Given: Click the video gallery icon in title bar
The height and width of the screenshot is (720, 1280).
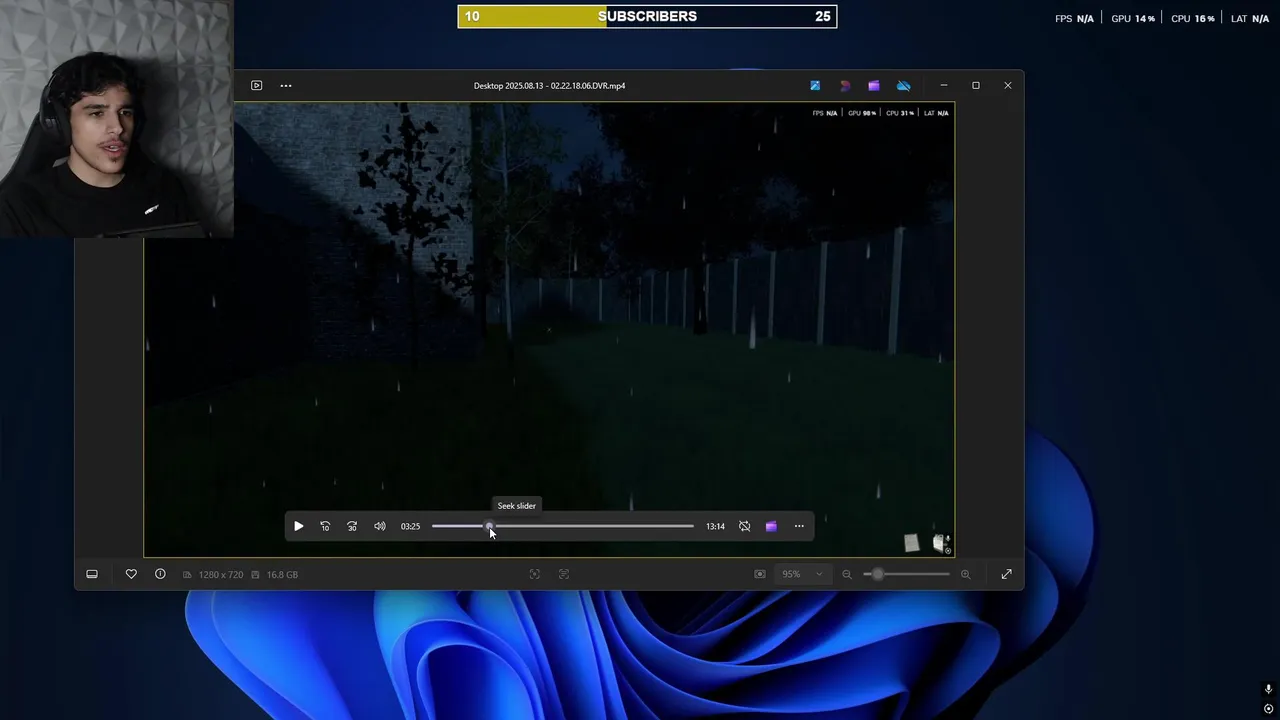Looking at the screenshot, I should click(x=256, y=86).
